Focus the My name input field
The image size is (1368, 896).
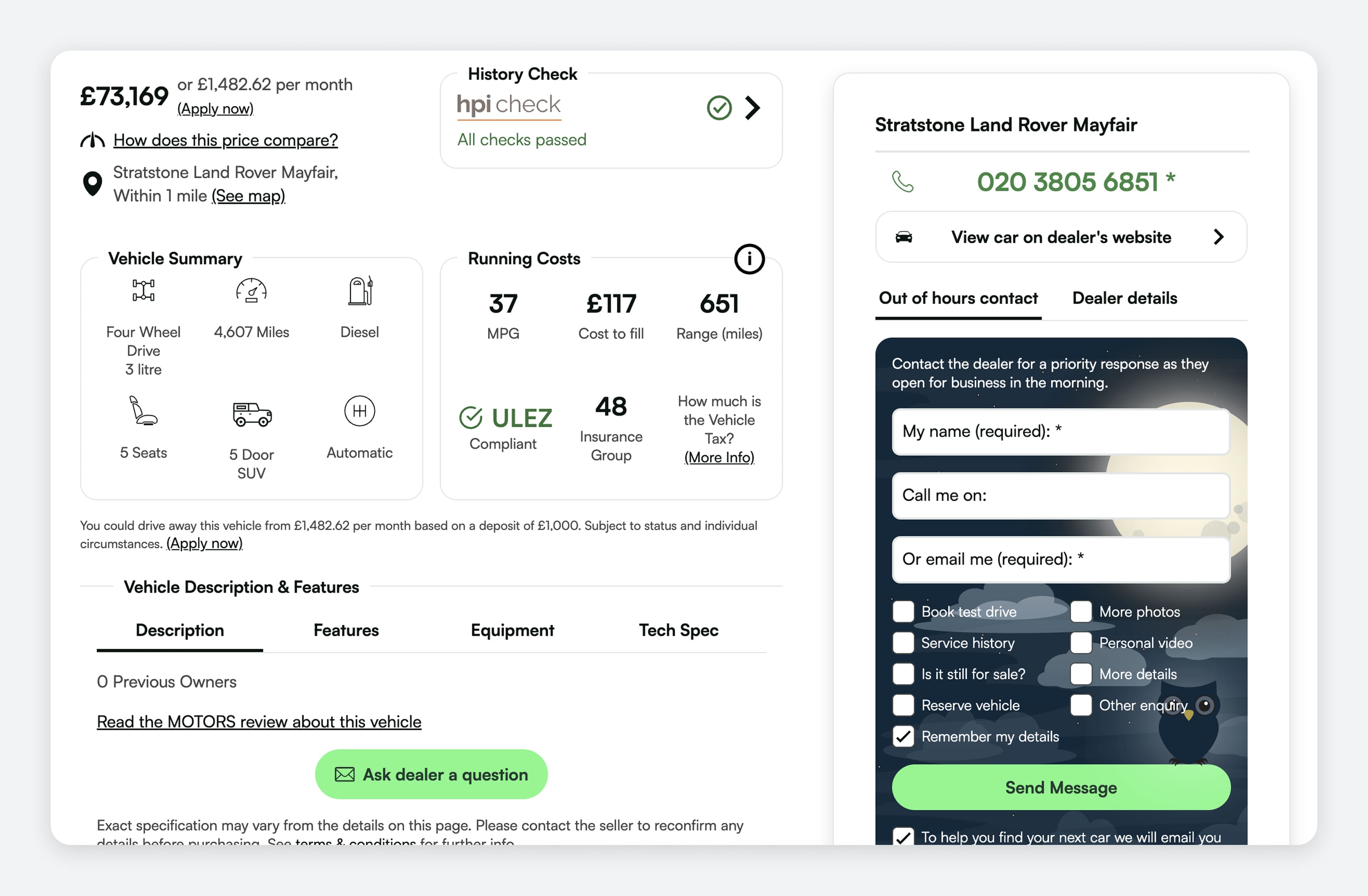pyautogui.click(x=1061, y=432)
